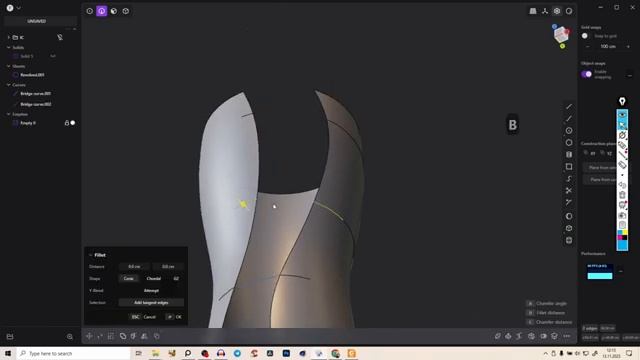Open the Windows Start menu
The image size is (640, 360).
pos(8,353)
